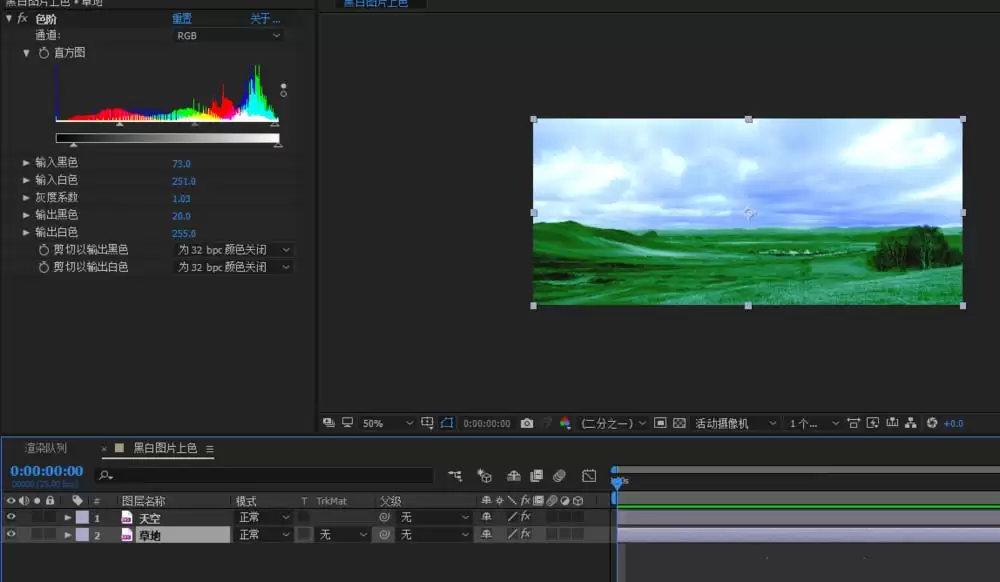Click the 重置 reset link
This screenshot has width=1000, height=582.
click(182, 18)
